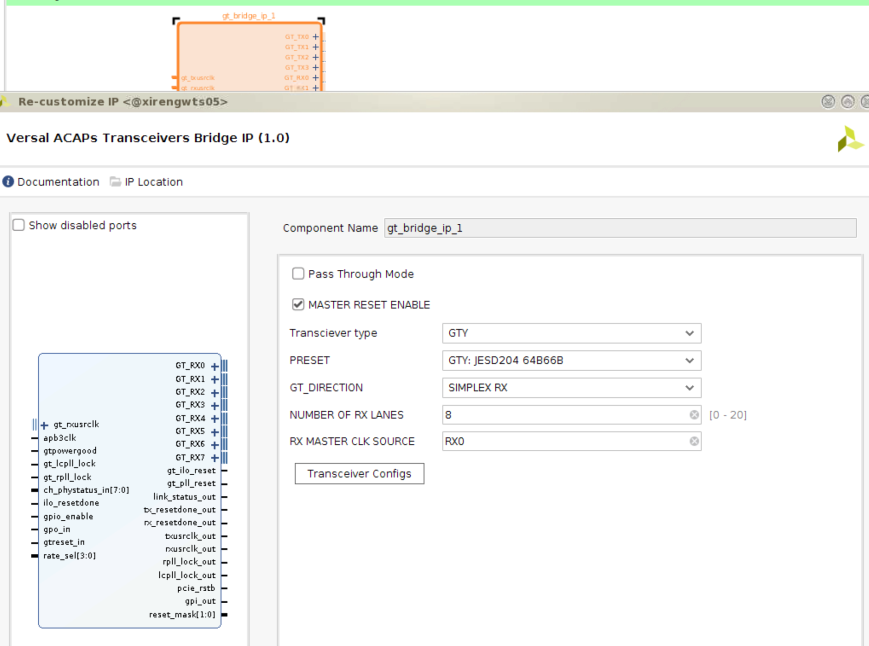Expand GT_TX0 on background gt_bridge_ip_1 block
The image size is (869, 646).
315,37
